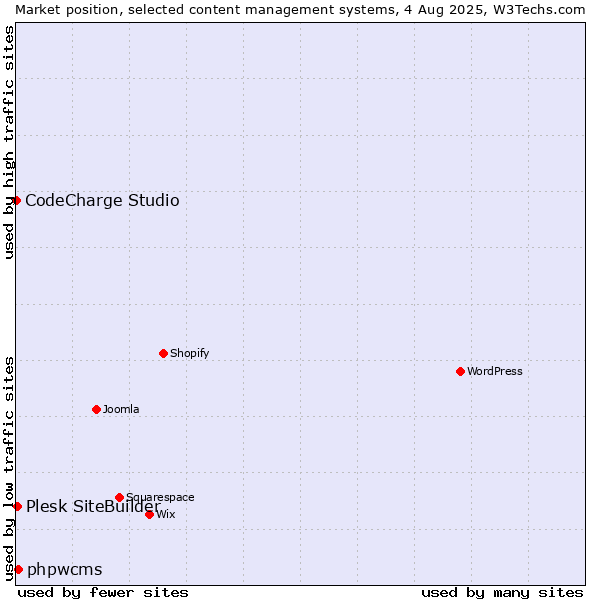Viewport: 600px width, 600px height.
Task: Click the chart title mentioning W3Techs.com
Action: pyautogui.click(x=300, y=10)
